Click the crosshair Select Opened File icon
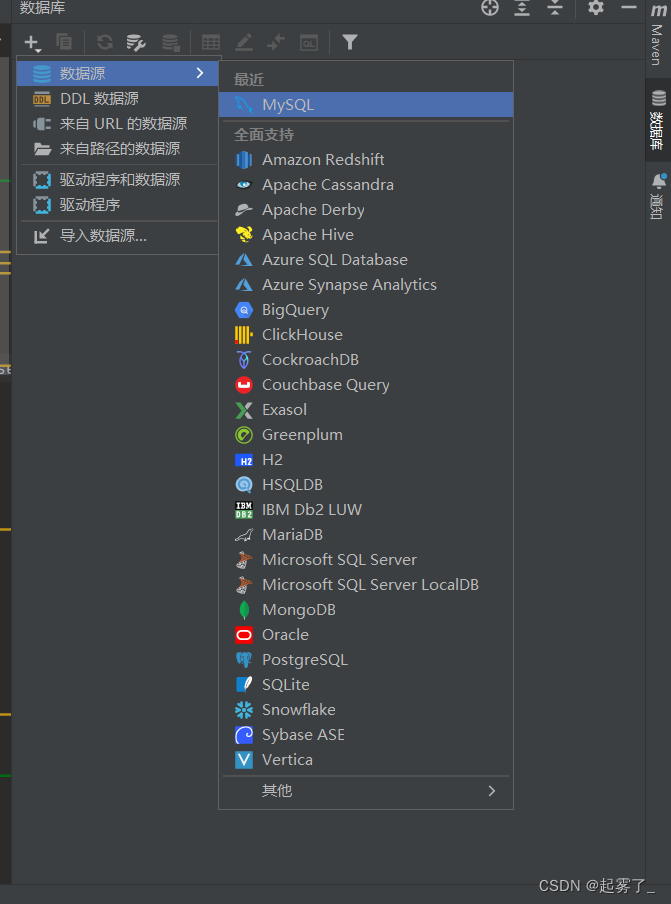 pyautogui.click(x=490, y=7)
